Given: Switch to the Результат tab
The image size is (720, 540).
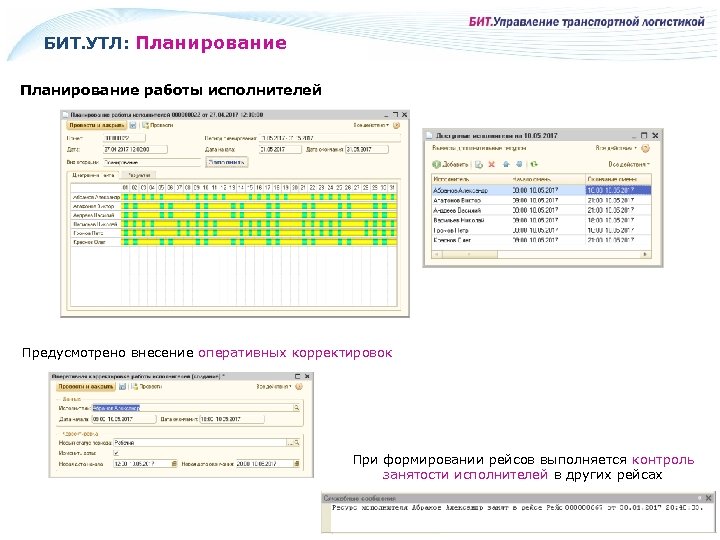Looking at the screenshot, I should [139, 175].
